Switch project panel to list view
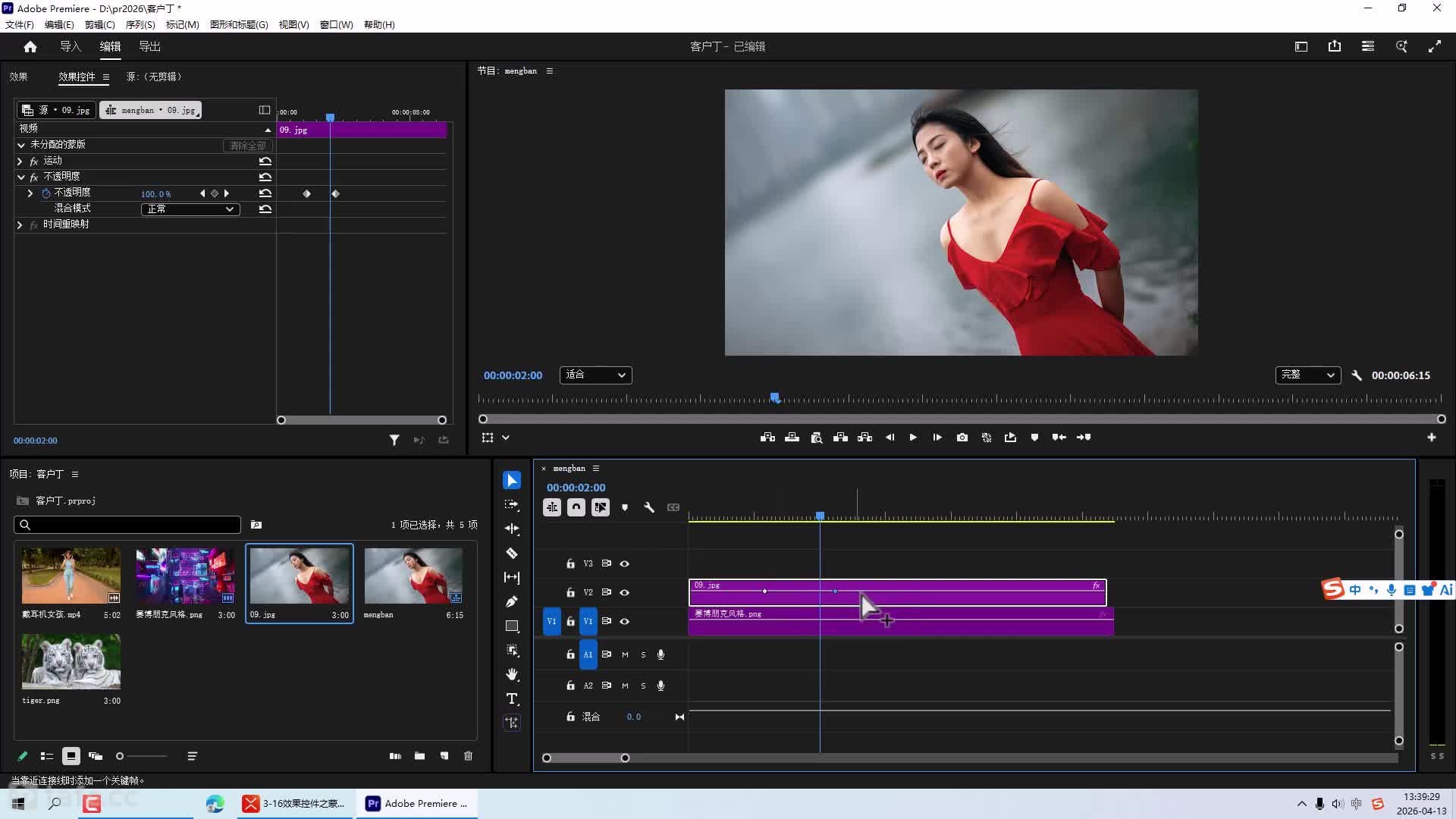1456x819 pixels. [x=47, y=756]
